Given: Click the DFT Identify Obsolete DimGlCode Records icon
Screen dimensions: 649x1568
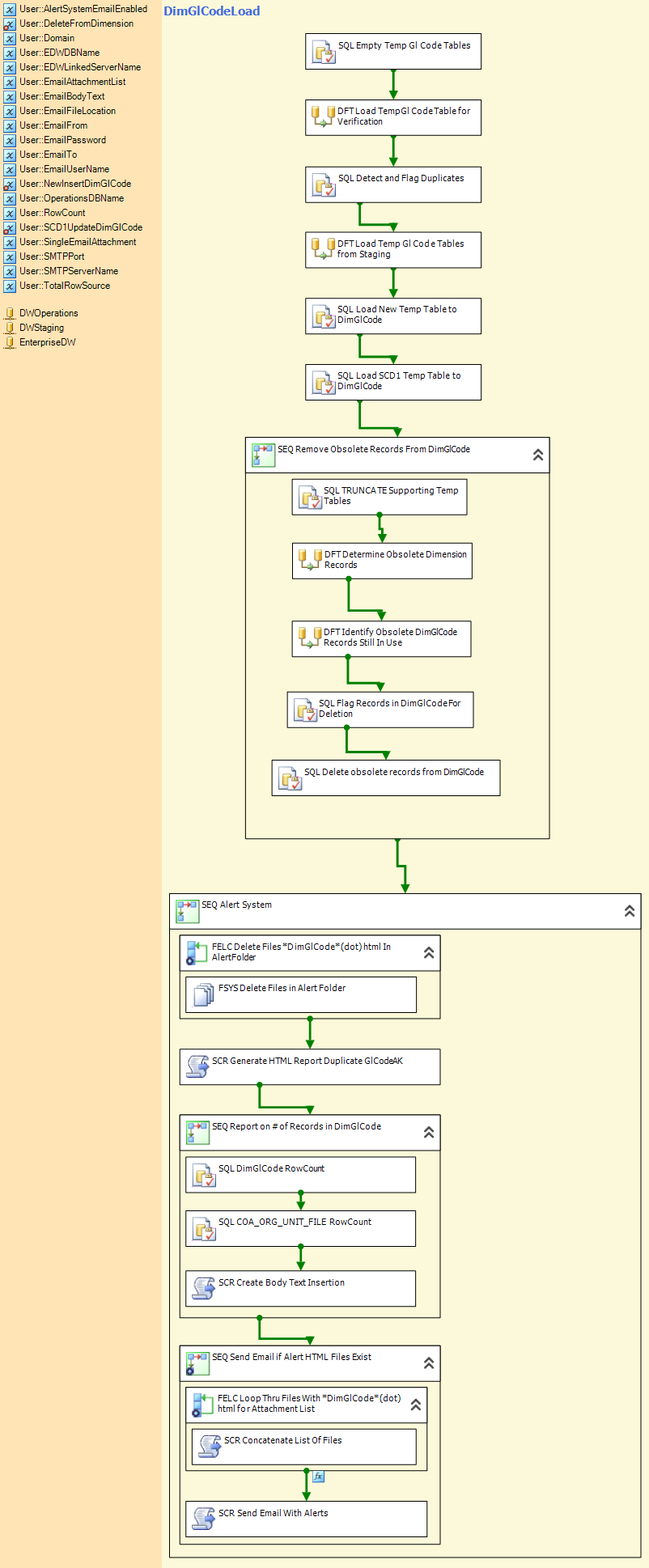Looking at the screenshot, I should (x=310, y=638).
